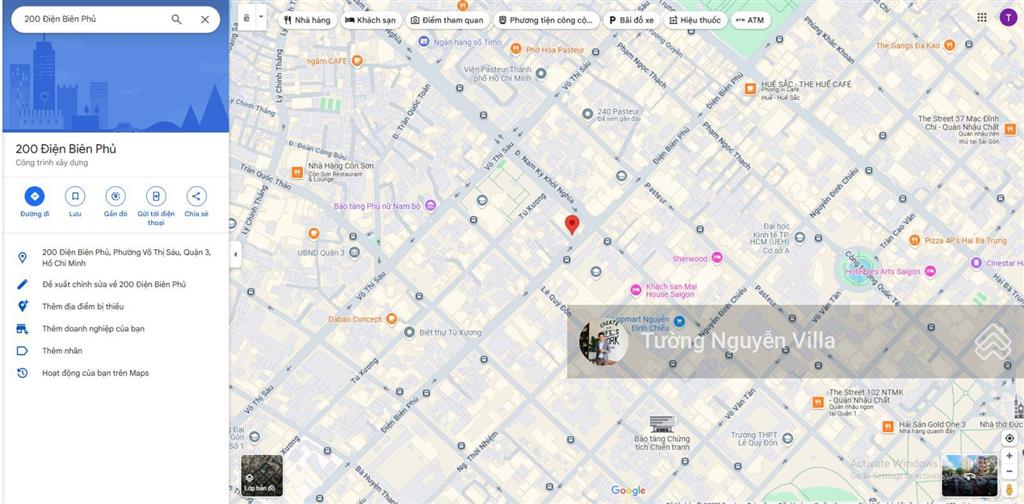
Task: Click the search magnifier icon
Action: [176, 20]
